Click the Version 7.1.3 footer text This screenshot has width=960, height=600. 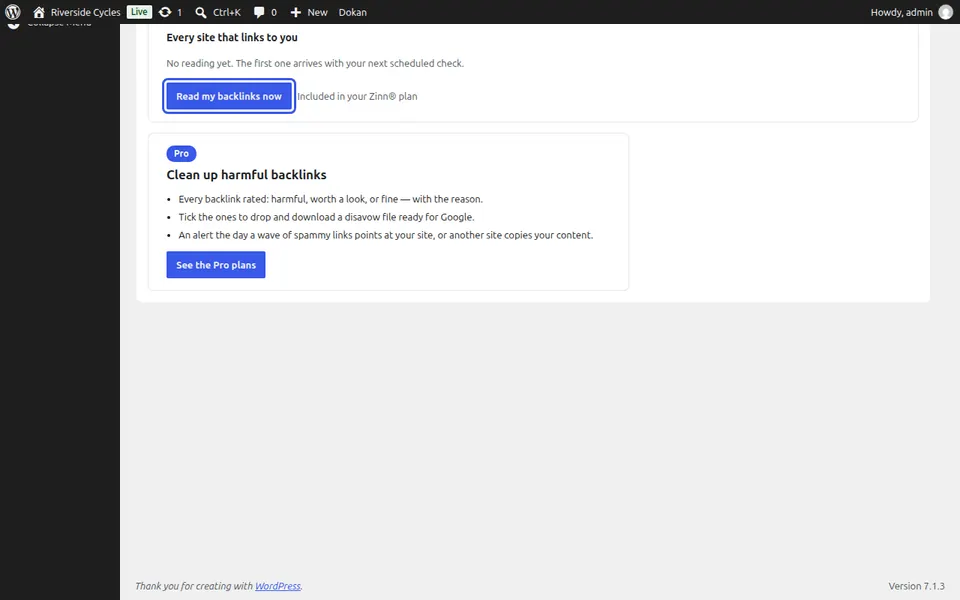coord(917,586)
